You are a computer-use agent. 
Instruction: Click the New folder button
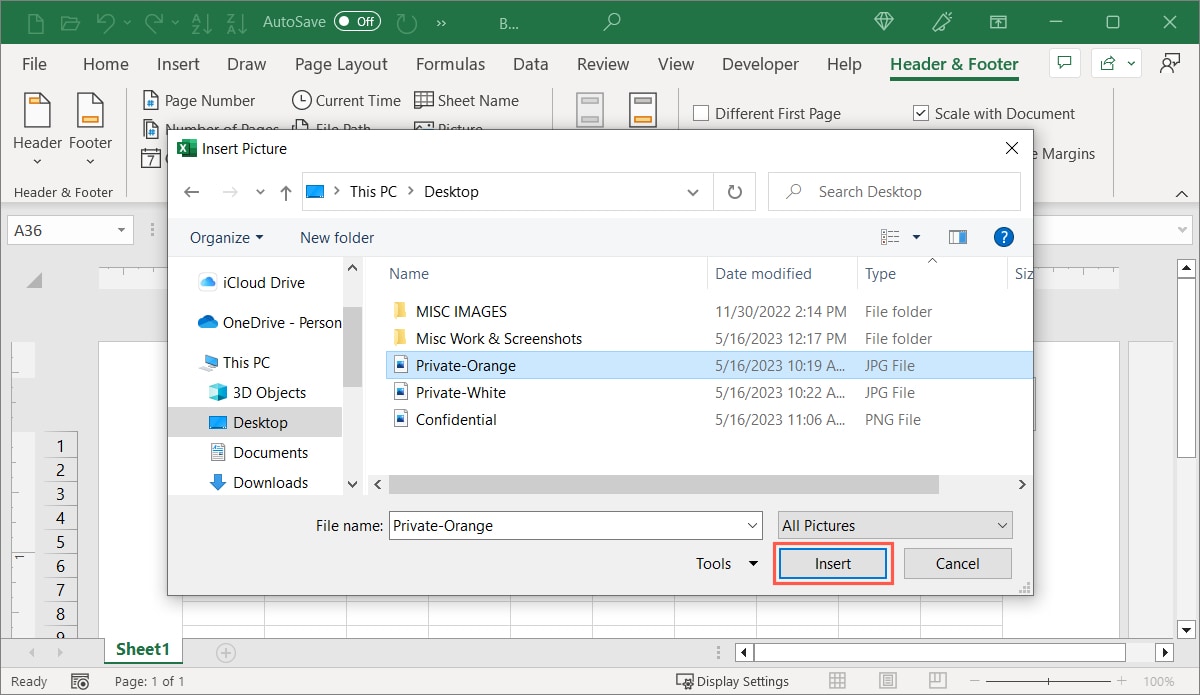coord(336,237)
